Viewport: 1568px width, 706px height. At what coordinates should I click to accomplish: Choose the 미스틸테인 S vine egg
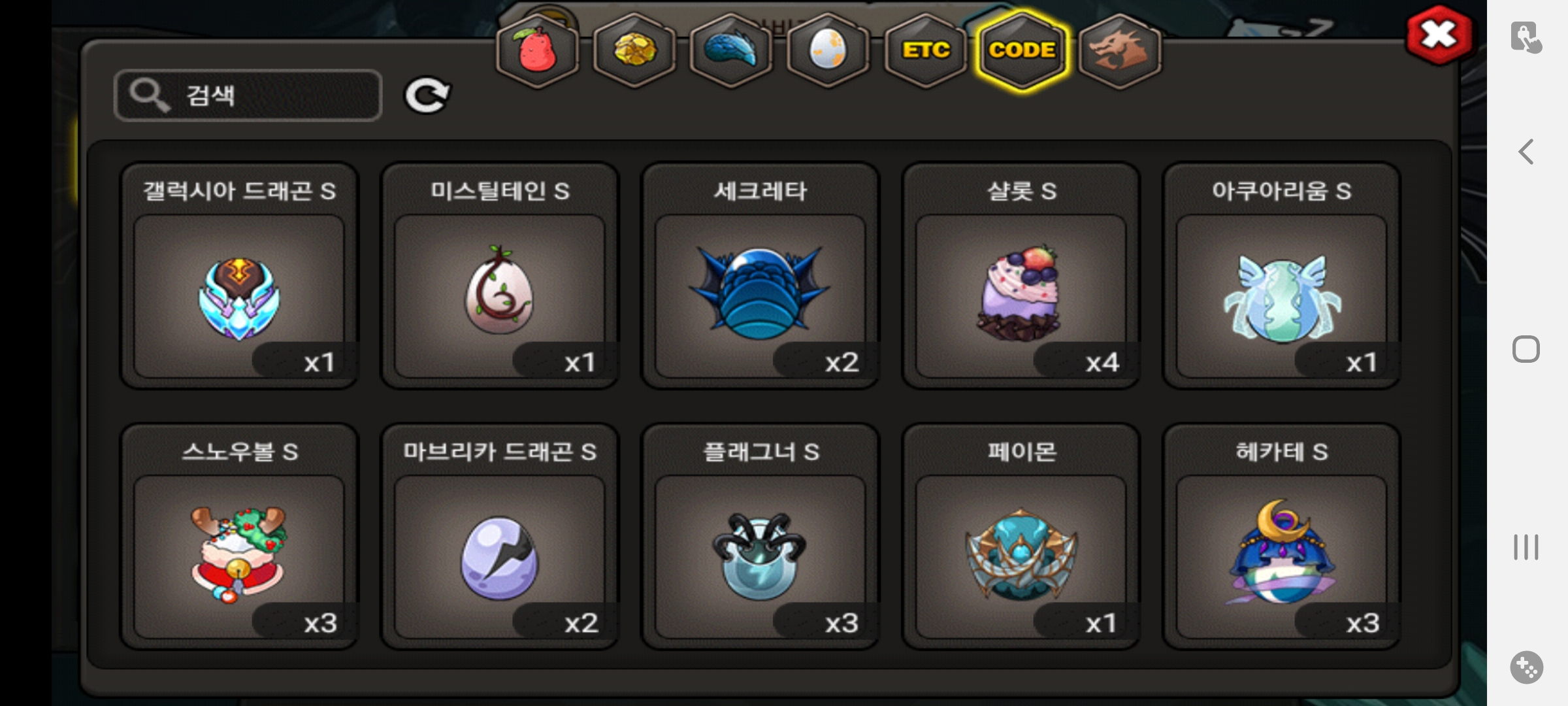coord(500,276)
